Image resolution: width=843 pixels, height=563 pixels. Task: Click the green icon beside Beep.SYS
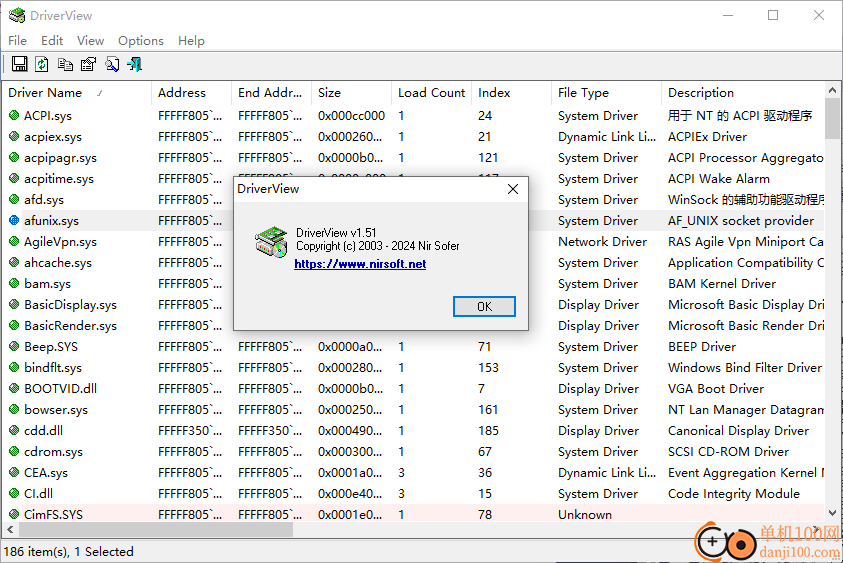(14, 346)
